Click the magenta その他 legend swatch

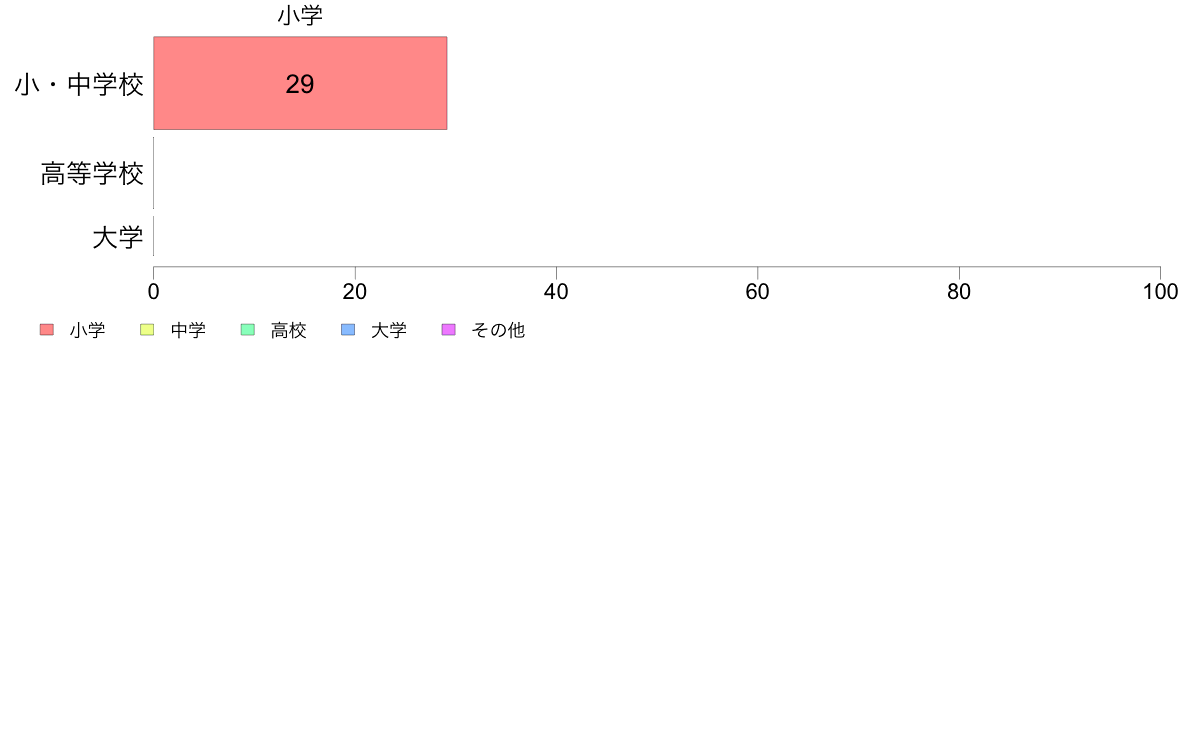tap(449, 330)
